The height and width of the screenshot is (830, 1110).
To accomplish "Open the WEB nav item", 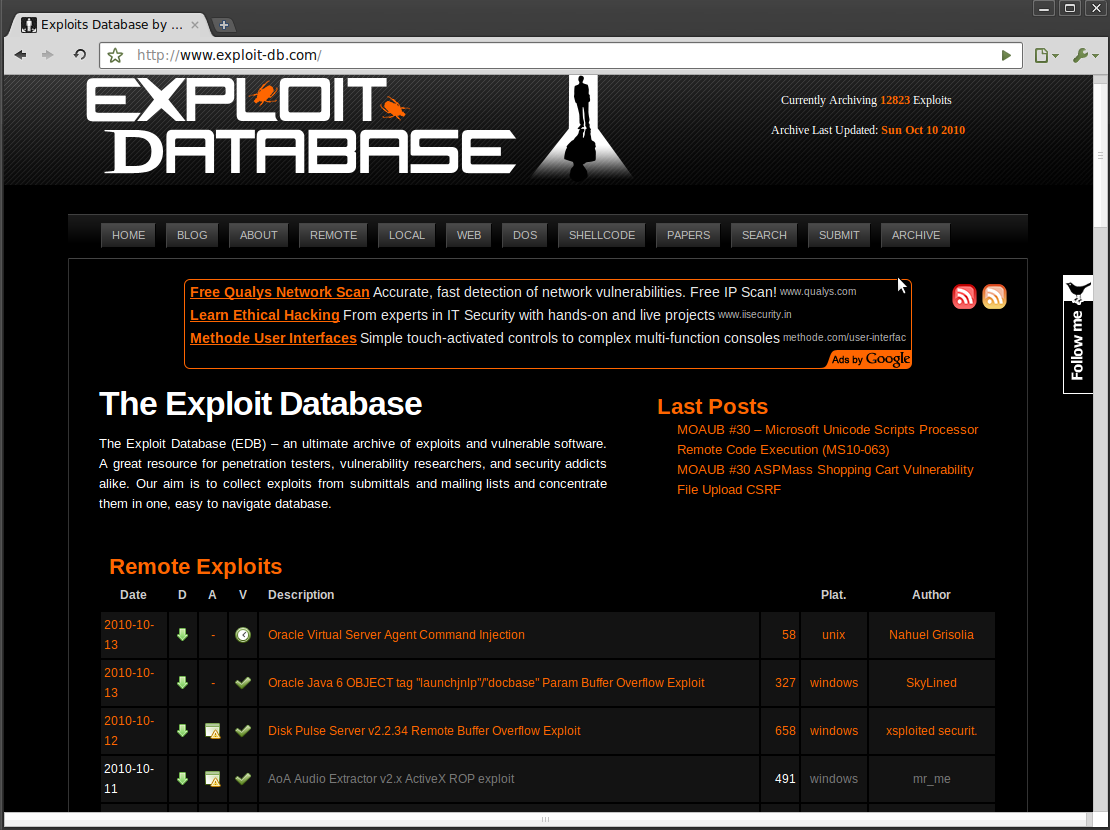I will [x=469, y=235].
